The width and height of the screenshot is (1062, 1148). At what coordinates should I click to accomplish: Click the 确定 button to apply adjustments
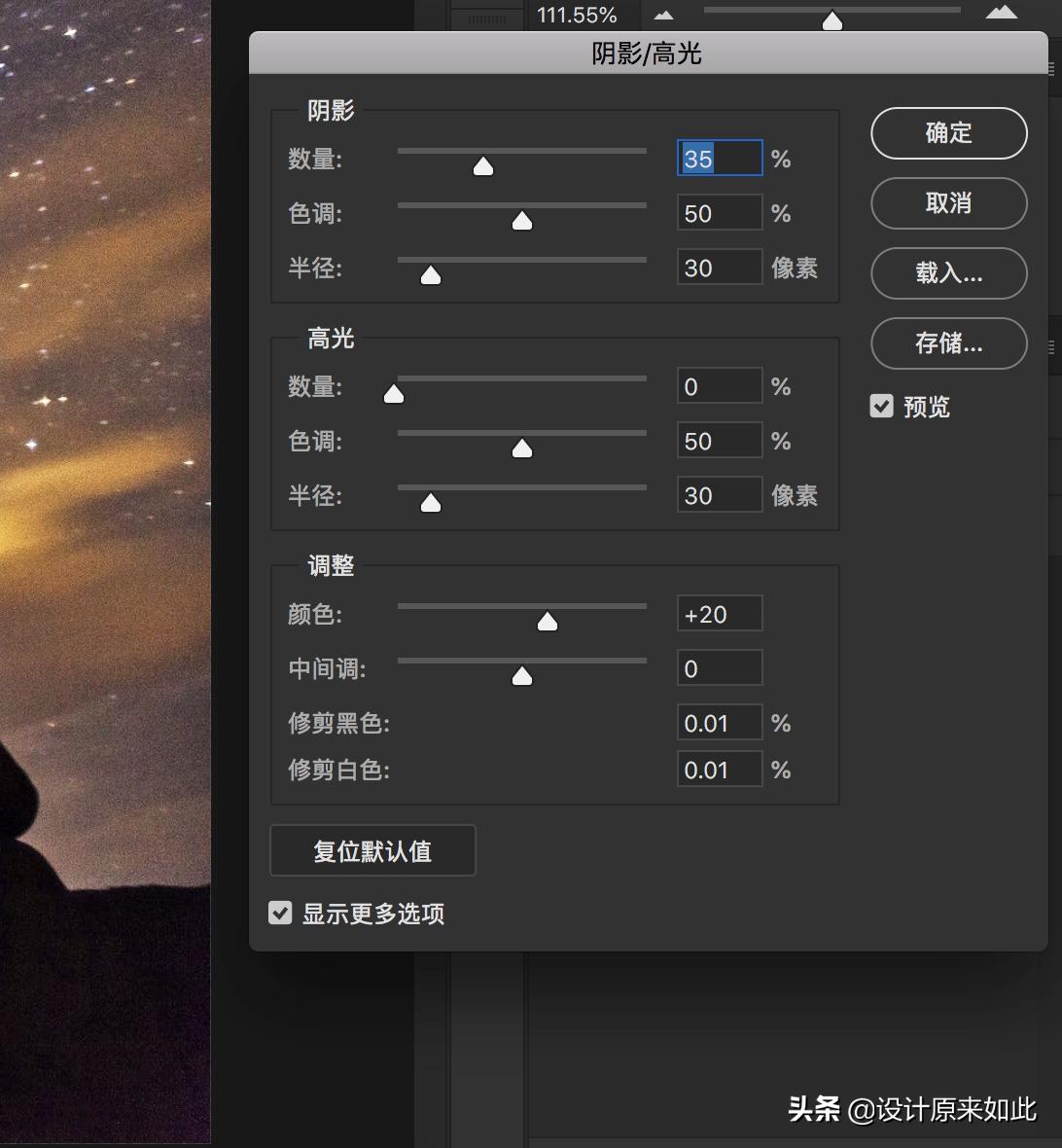[x=947, y=133]
